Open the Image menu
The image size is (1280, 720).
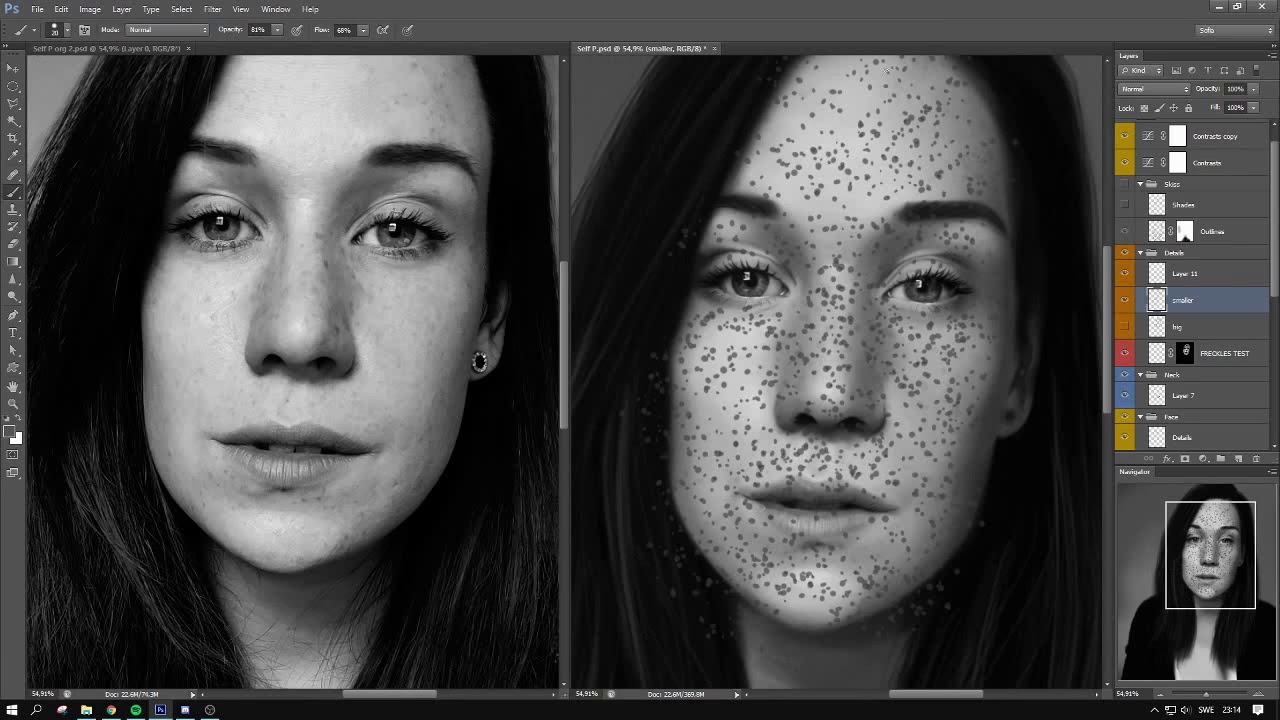(x=90, y=9)
